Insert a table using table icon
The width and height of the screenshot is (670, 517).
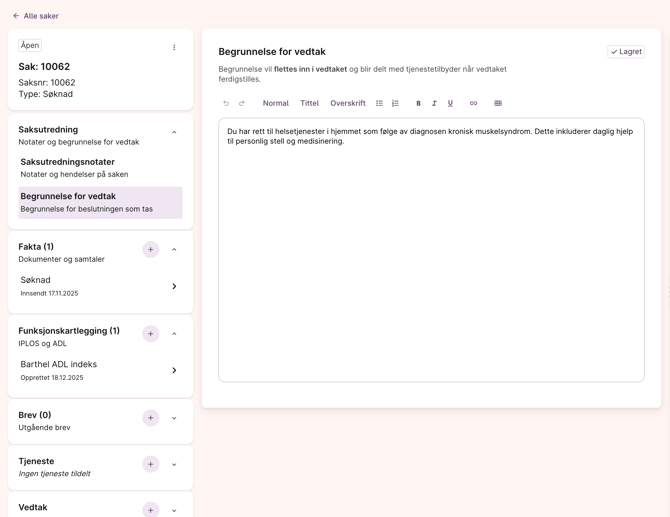498,103
